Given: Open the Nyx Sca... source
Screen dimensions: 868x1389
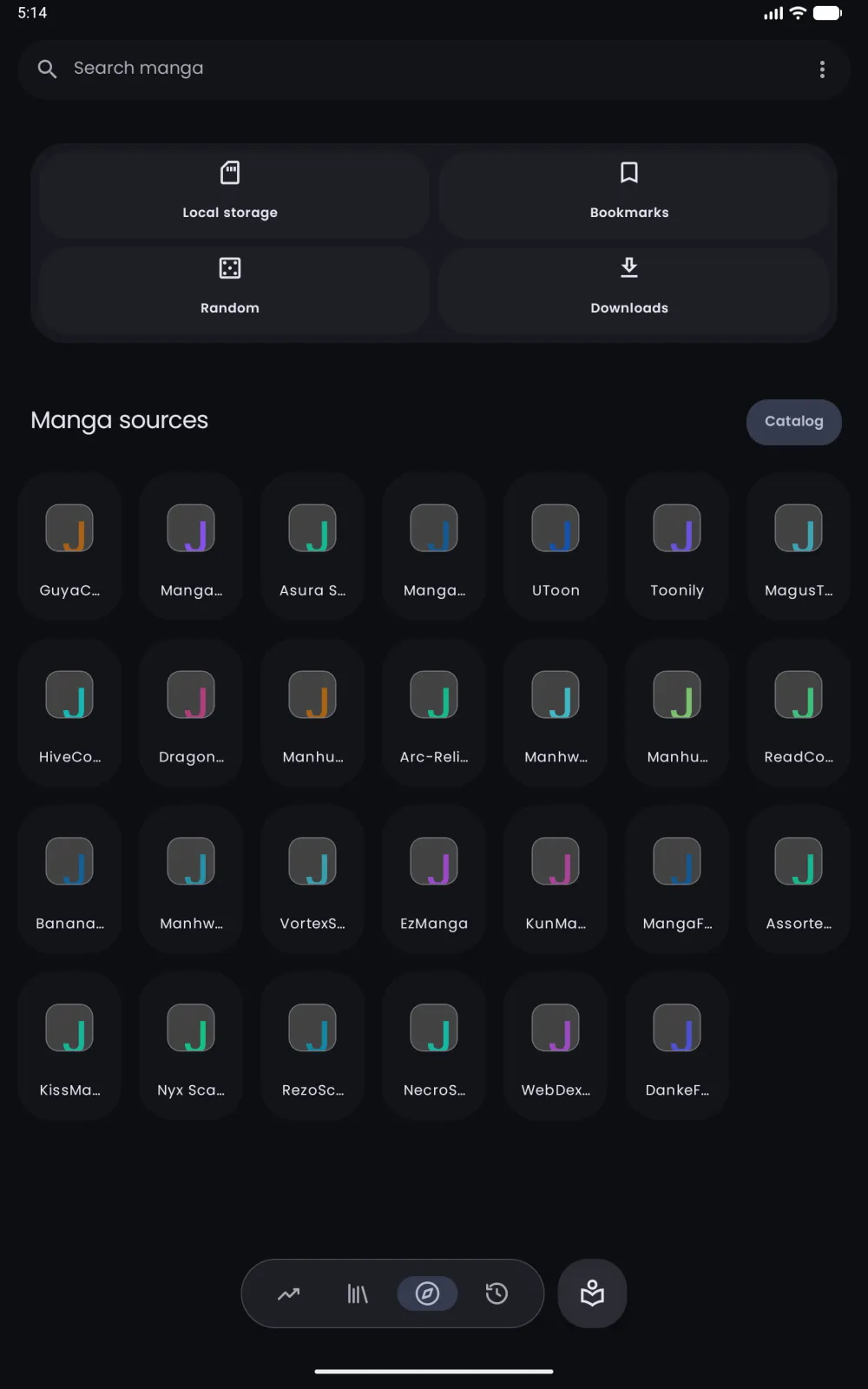Looking at the screenshot, I should pos(191,1047).
